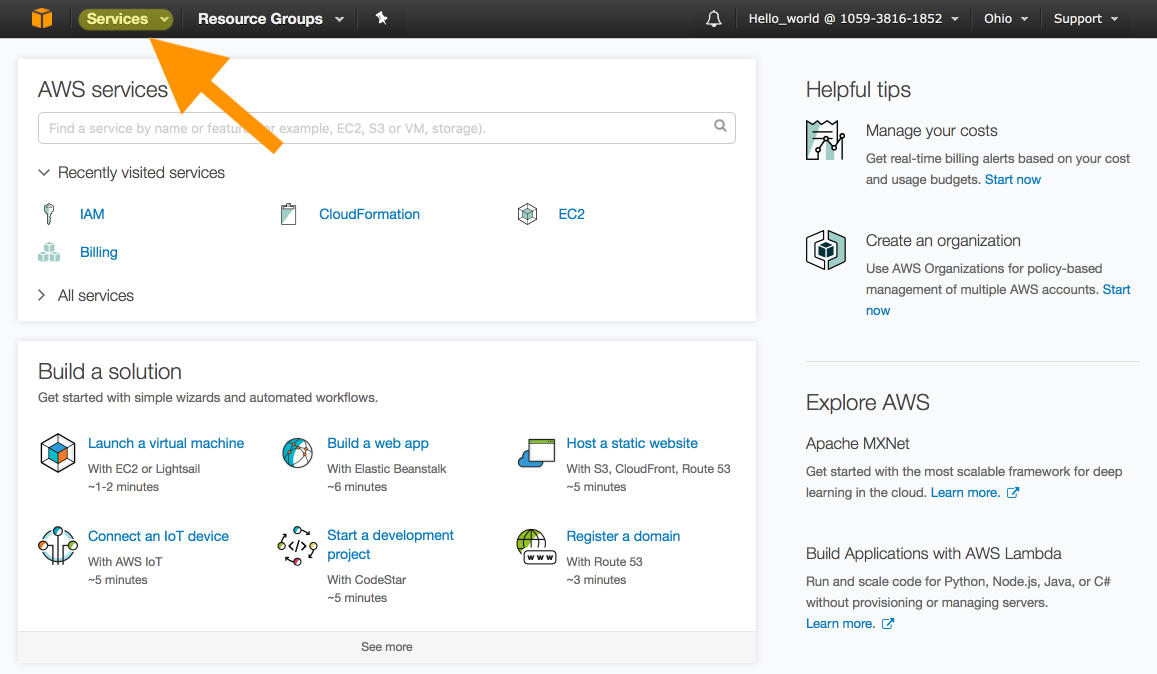Click the Apache MXNet title
The height and width of the screenshot is (674, 1157).
pos(857,444)
